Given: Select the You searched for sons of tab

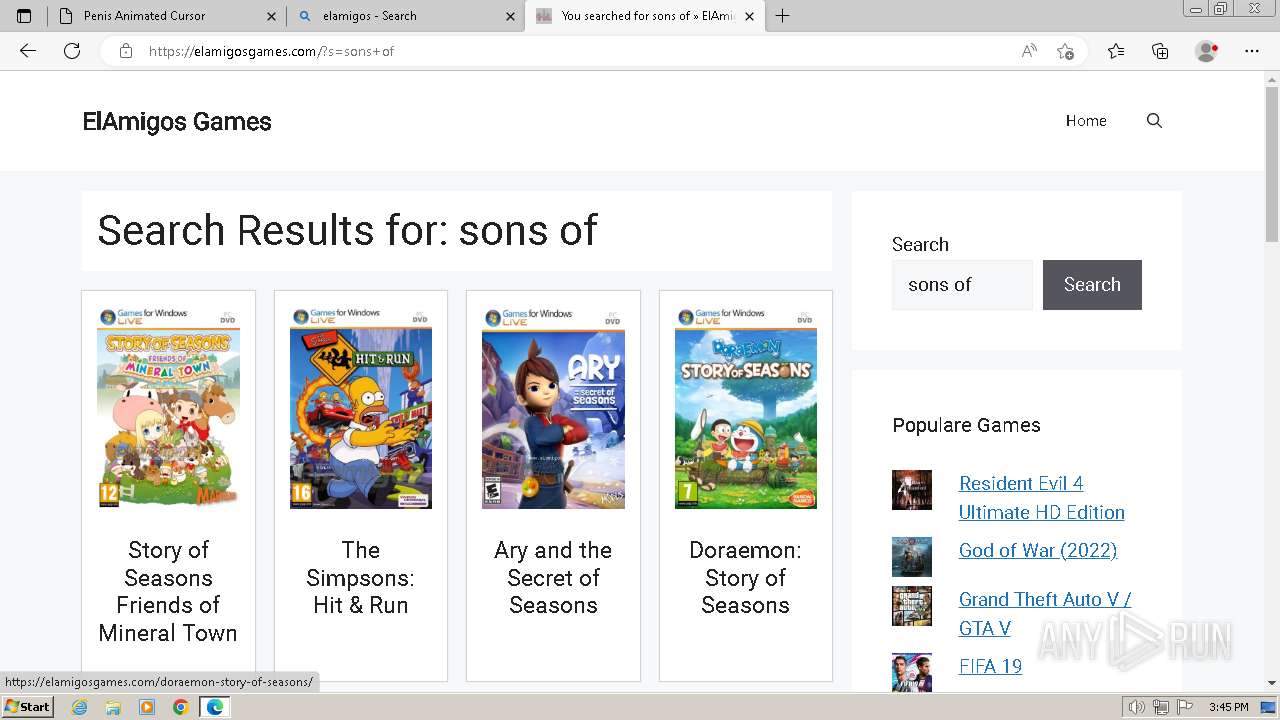Looking at the screenshot, I should 645,16.
